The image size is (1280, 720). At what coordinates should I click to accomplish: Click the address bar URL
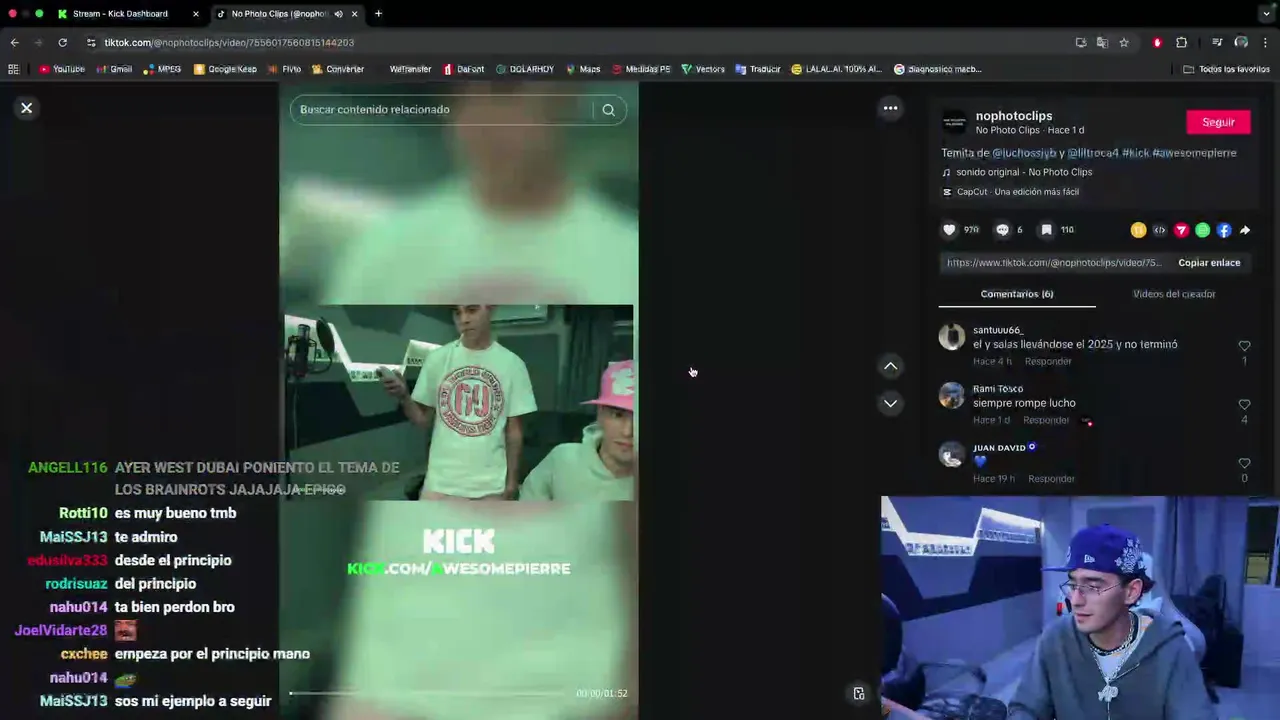(x=229, y=43)
